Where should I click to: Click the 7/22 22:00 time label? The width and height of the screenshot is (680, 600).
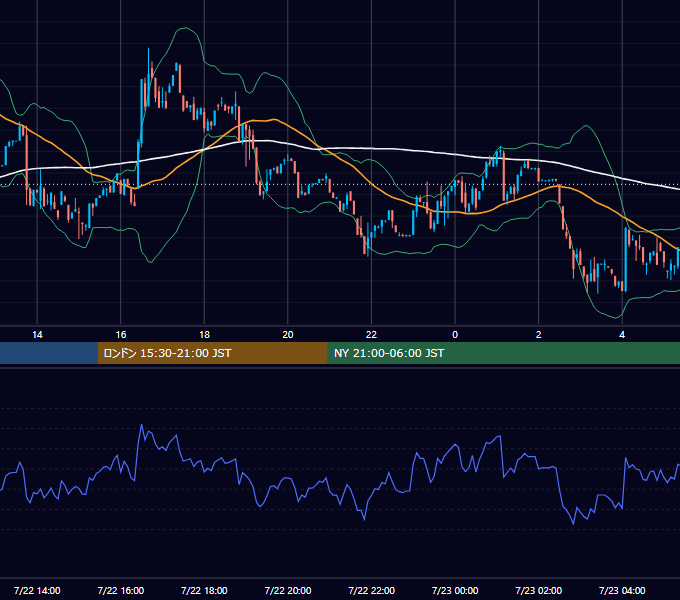(x=372, y=590)
